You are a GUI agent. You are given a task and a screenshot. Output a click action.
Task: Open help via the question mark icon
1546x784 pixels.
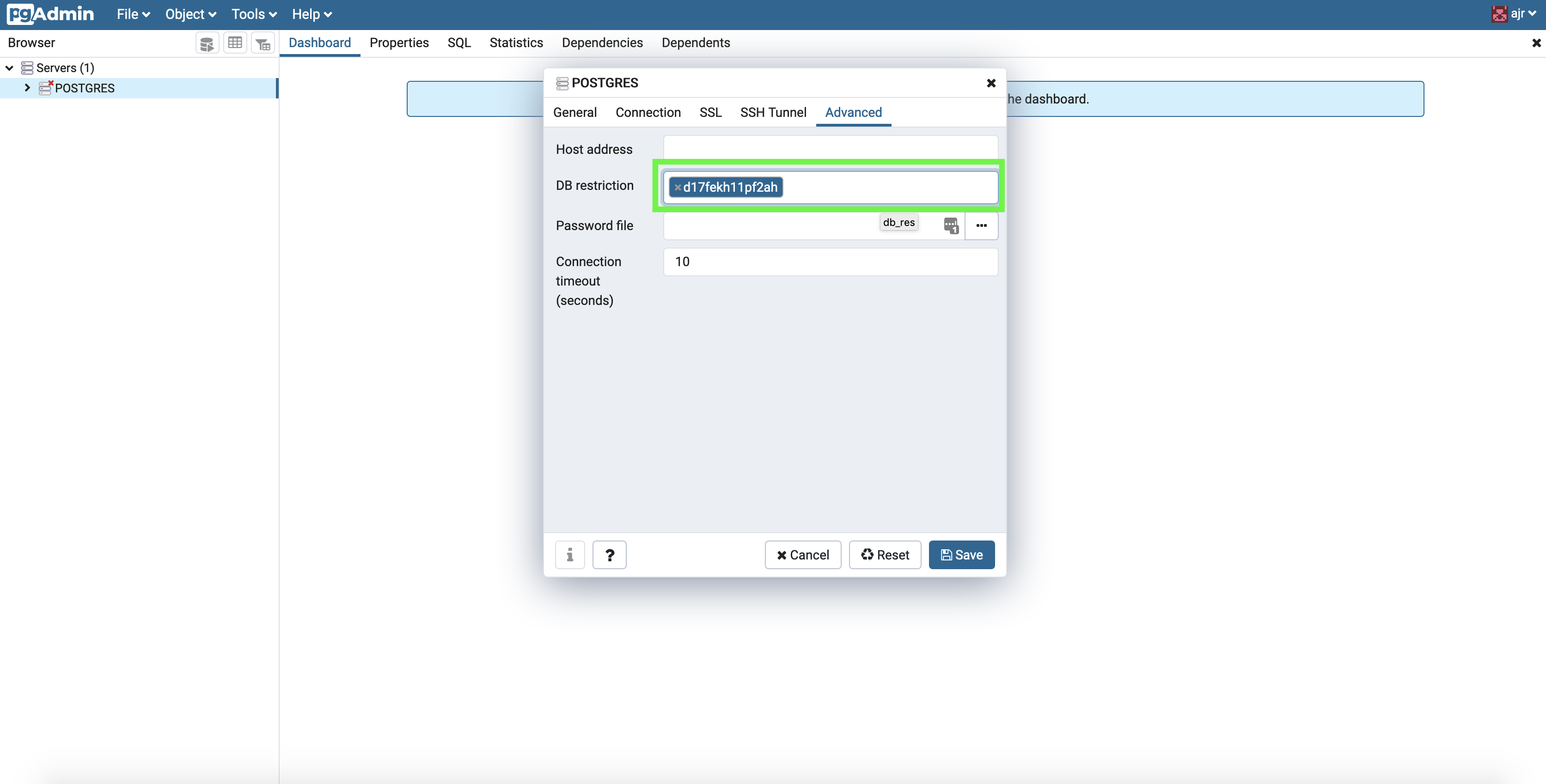pos(609,555)
